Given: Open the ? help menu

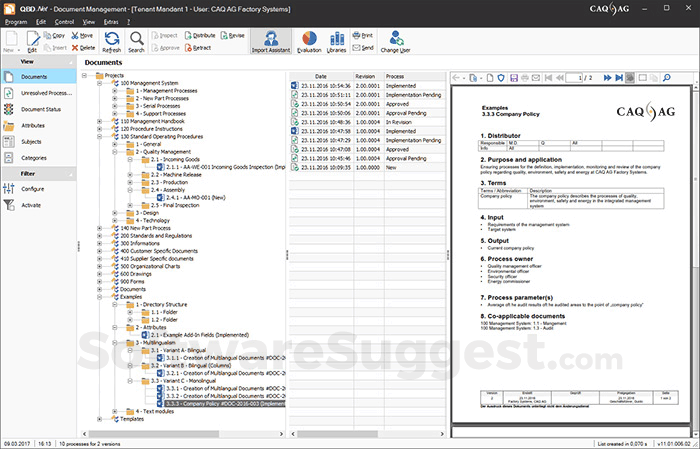Looking at the screenshot, I should 129,21.
